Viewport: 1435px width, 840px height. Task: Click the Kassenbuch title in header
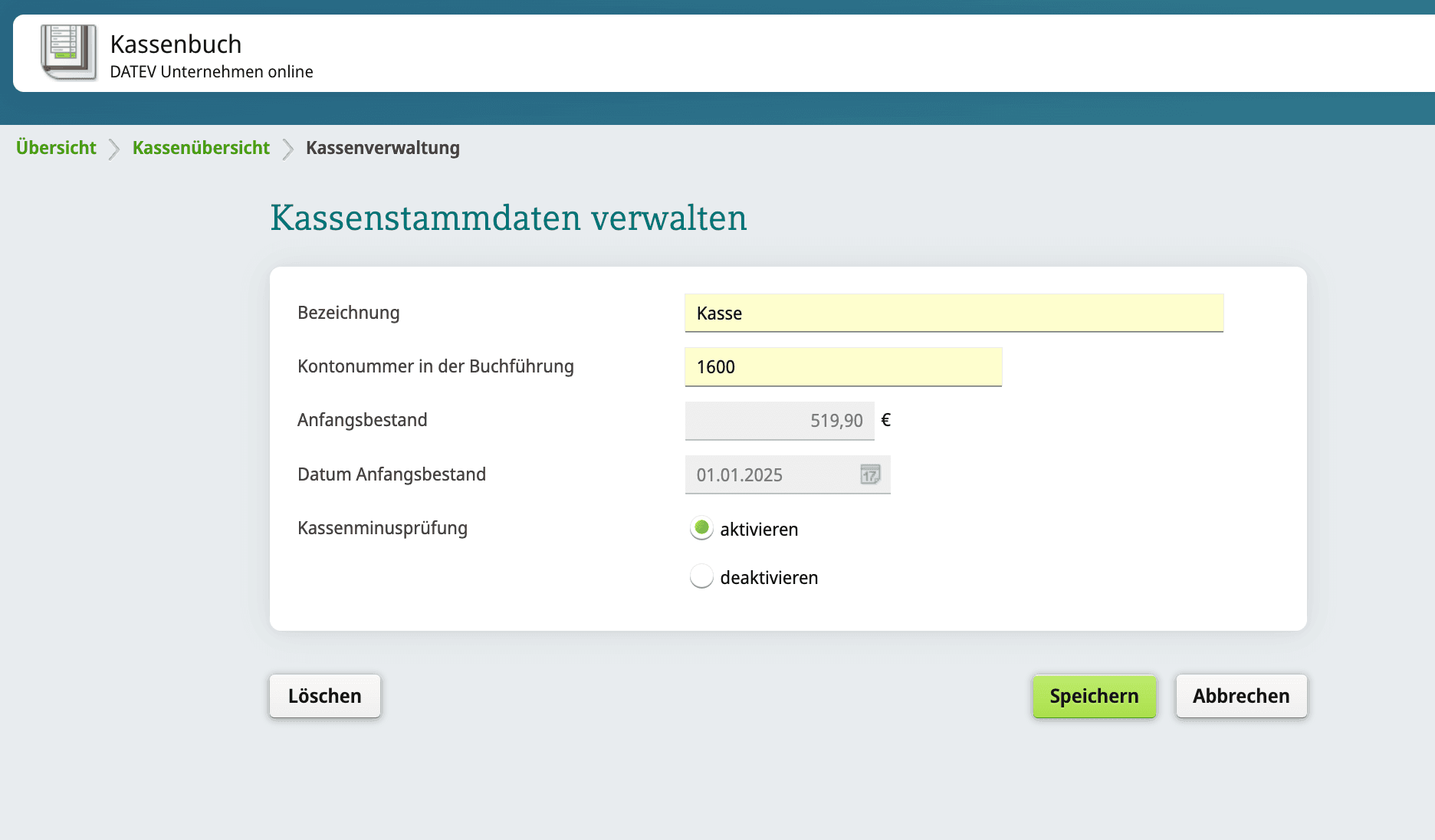[176, 44]
